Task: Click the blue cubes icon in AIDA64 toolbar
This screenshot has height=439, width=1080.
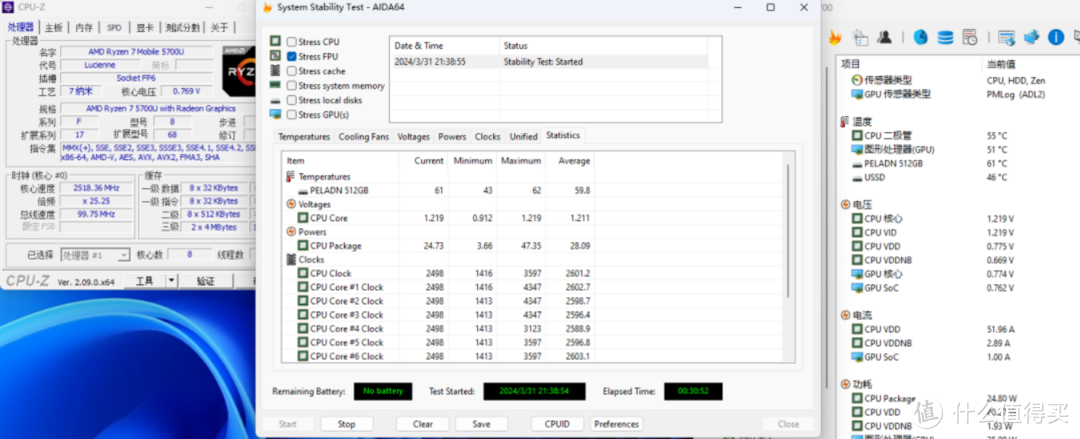Action: 1031,37
